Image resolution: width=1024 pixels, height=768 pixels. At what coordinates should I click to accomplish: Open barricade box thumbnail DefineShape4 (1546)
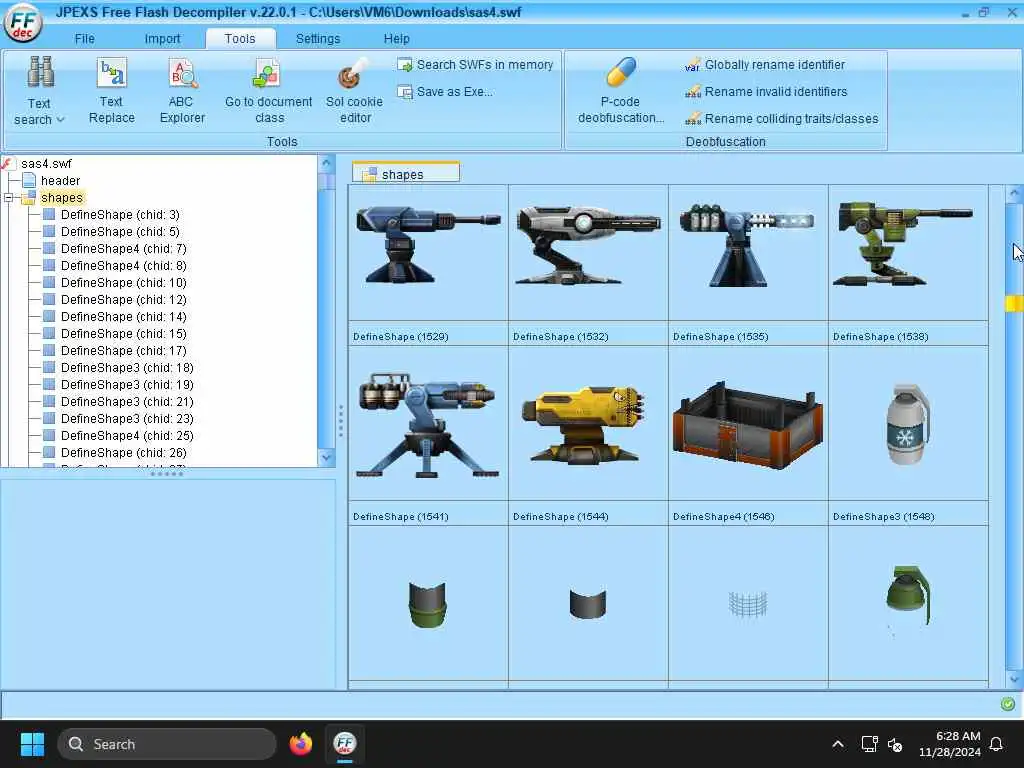[x=748, y=424]
